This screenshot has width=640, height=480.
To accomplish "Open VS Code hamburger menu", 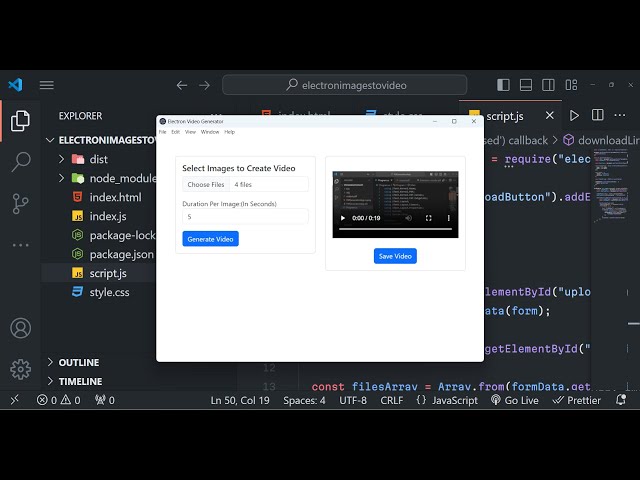I will 47,85.
